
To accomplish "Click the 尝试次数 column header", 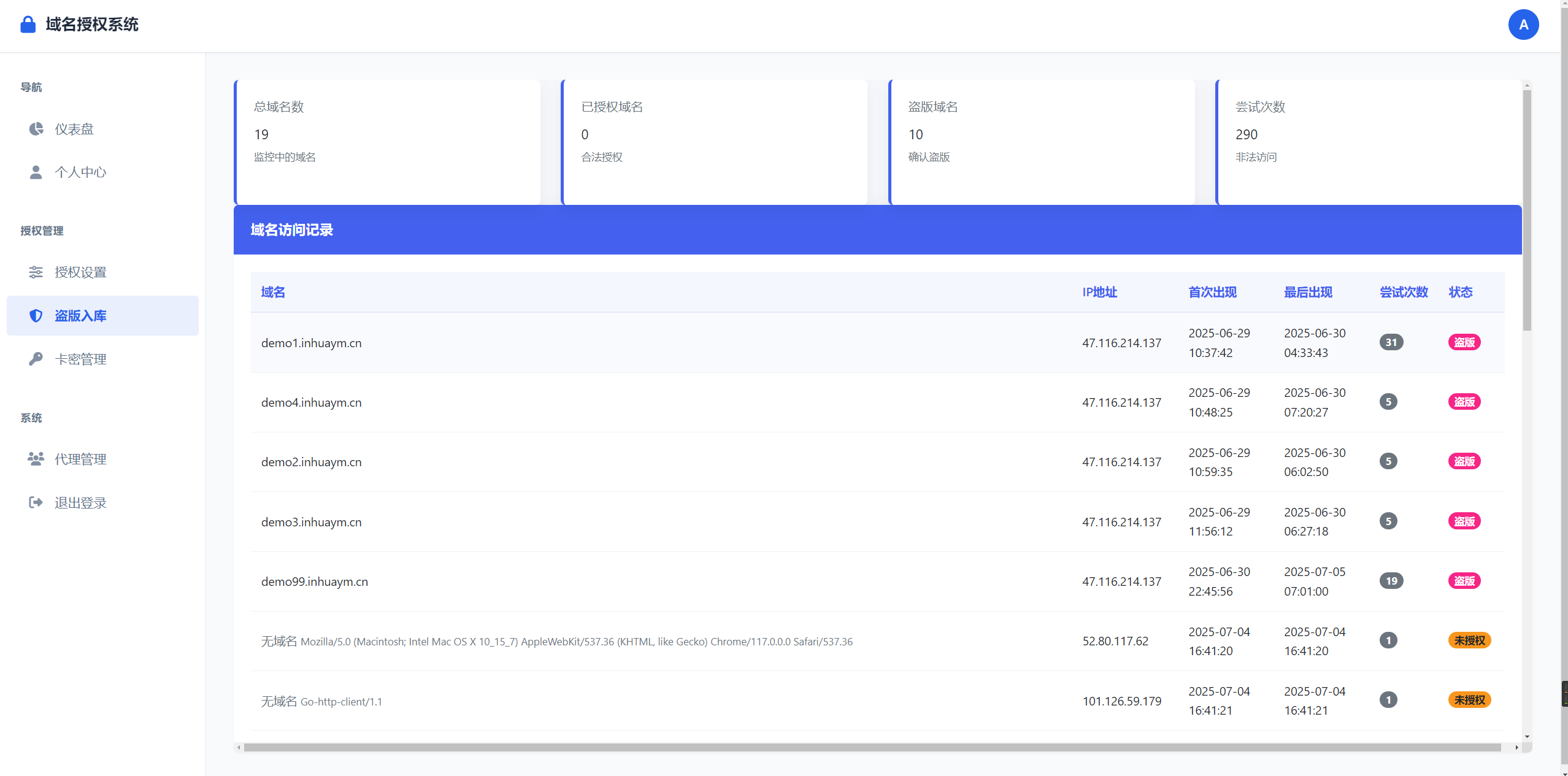I will coord(1404,292).
